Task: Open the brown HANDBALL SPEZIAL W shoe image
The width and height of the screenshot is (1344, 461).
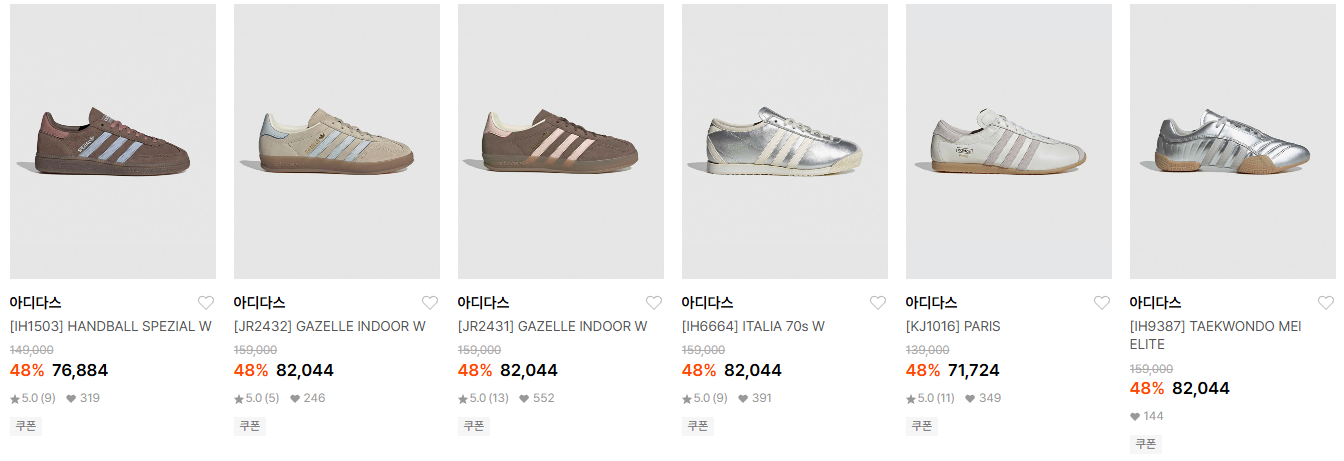Action: coord(113,141)
